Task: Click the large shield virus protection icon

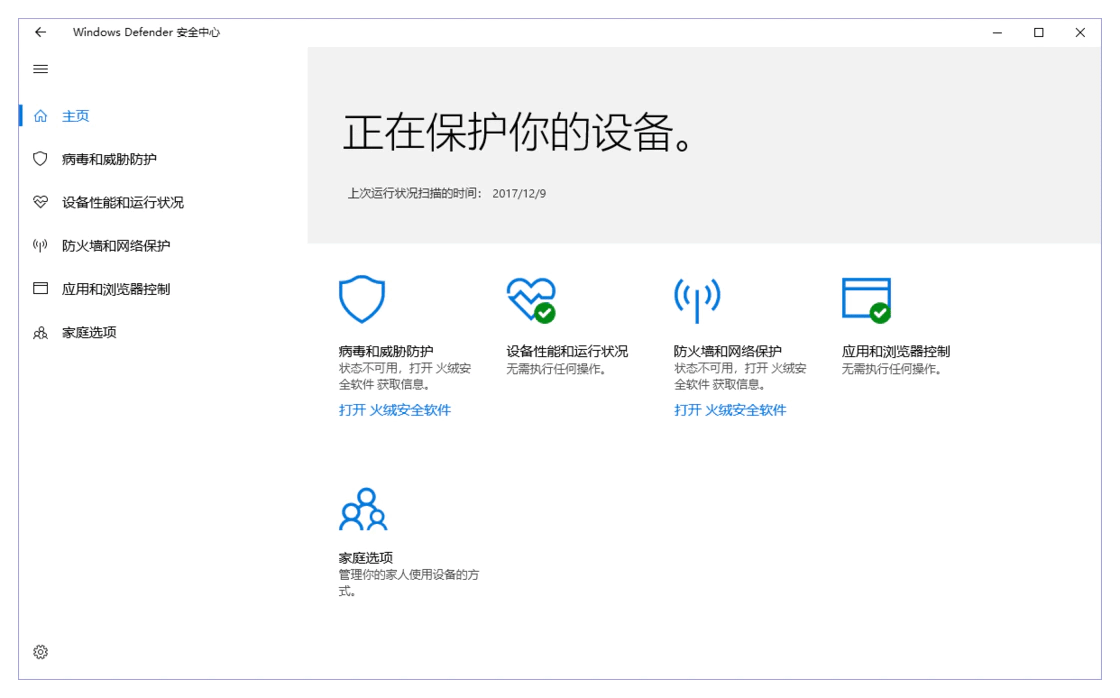Action: pyautogui.click(x=361, y=299)
